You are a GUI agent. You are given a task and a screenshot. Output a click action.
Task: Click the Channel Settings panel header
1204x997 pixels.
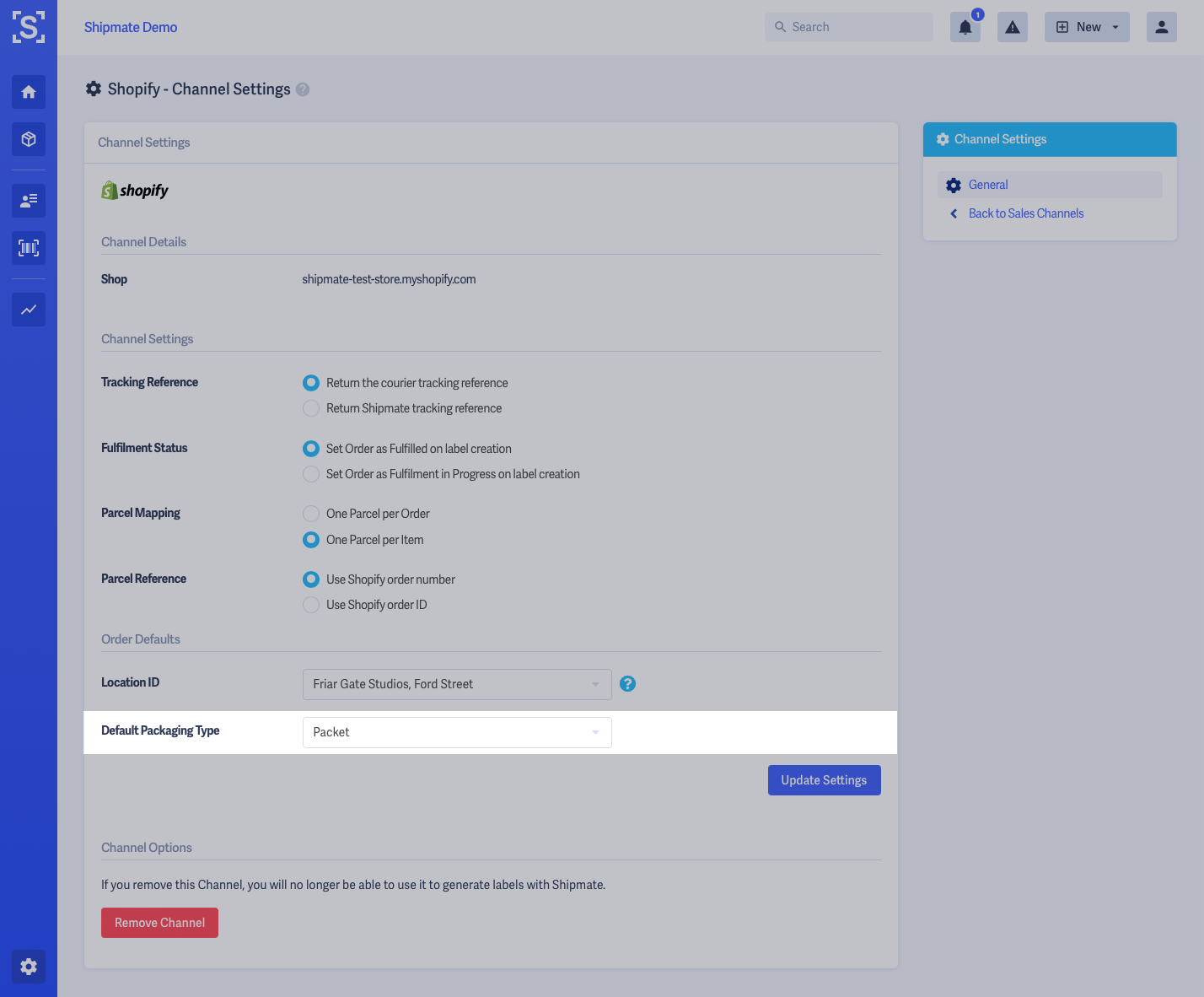[1050, 139]
